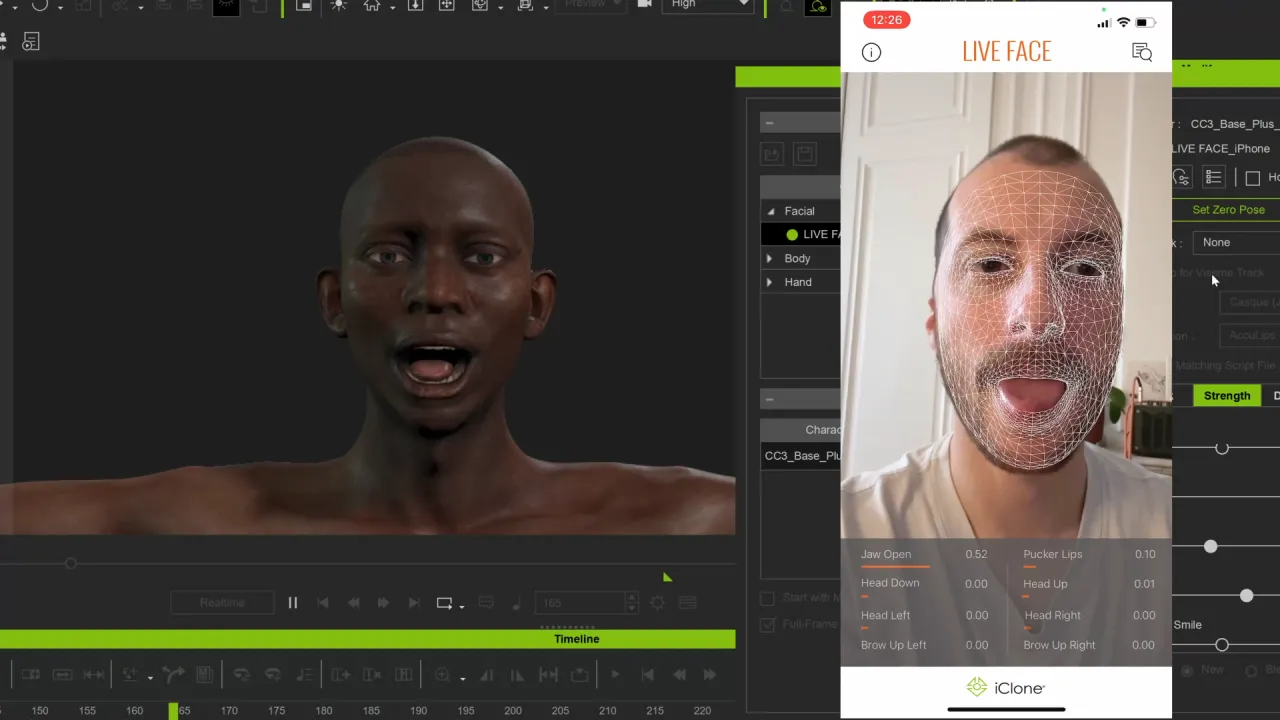Toggle the Start with checkbox
The image size is (1280, 720).
pyautogui.click(x=767, y=598)
